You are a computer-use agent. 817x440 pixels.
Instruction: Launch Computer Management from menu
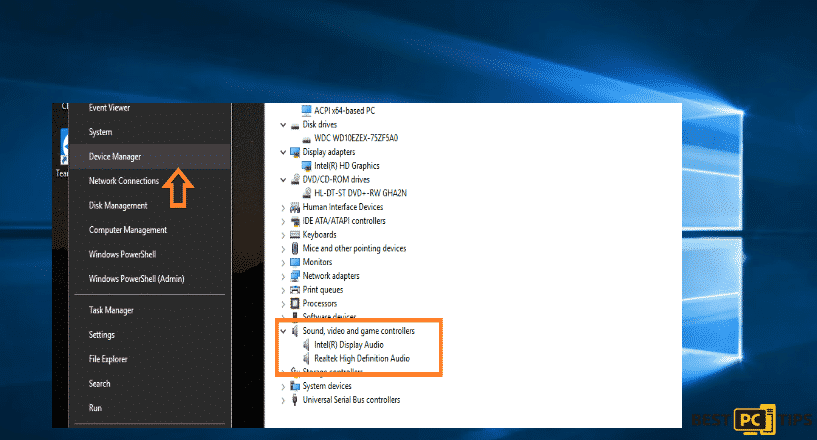[x=150, y=230]
